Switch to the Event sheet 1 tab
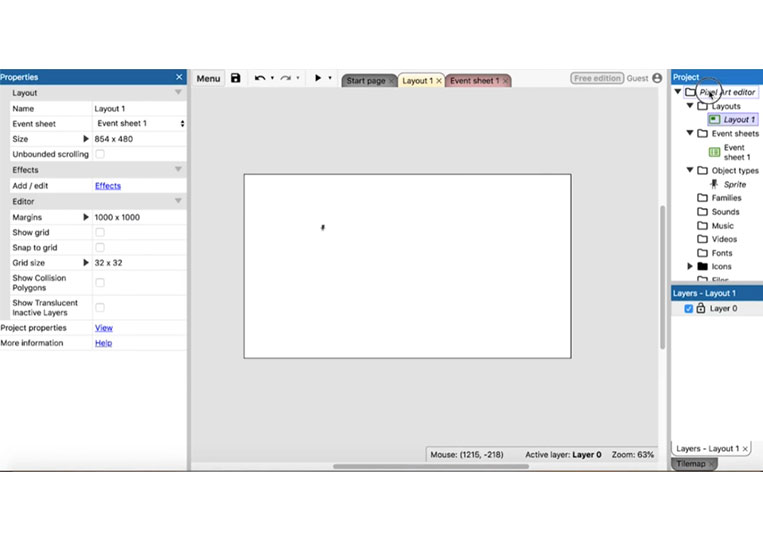This screenshot has height=541, width=763. pyautogui.click(x=474, y=81)
